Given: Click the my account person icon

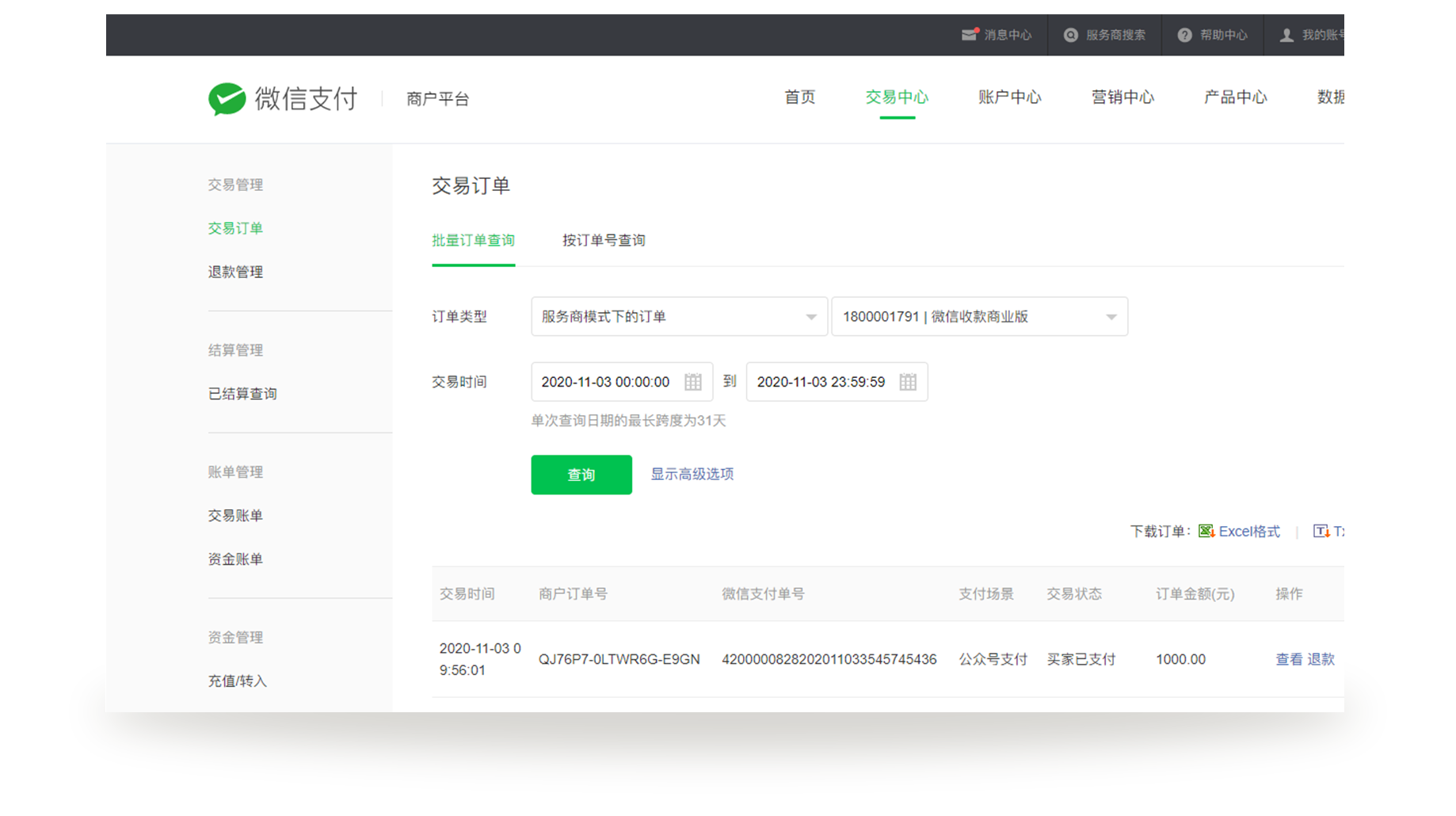Looking at the screenshot, I should 1286,35.
